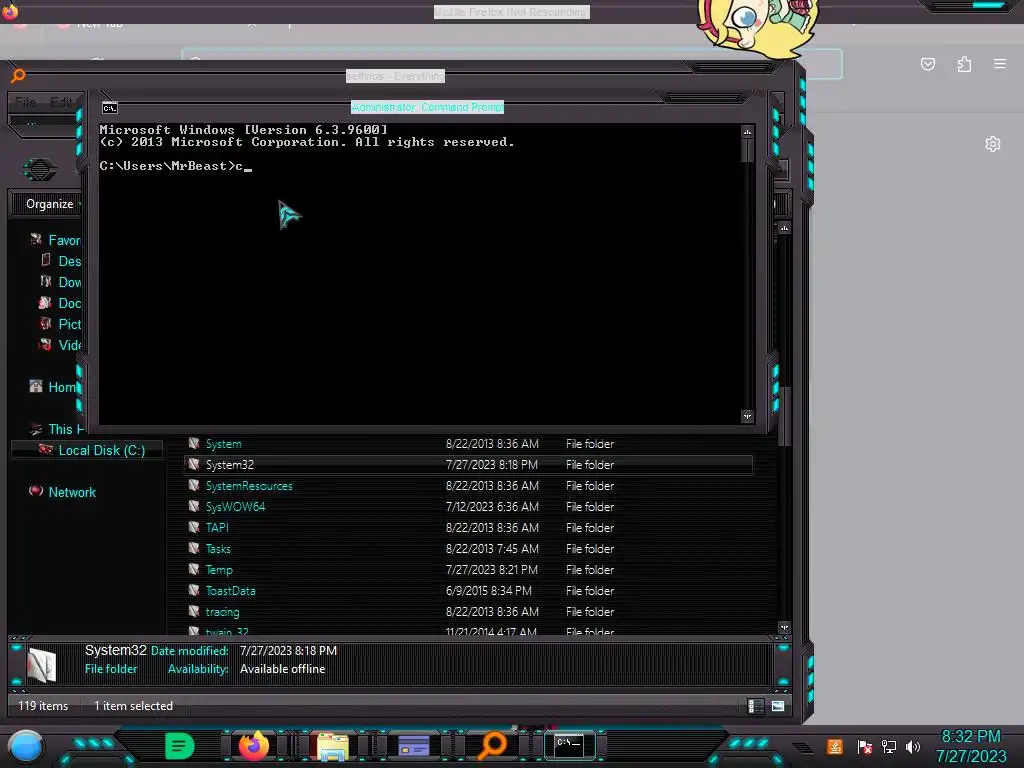The image size is (1024, 768).
Task: Open Firefox's Save to Pocket icon
Action: coord(927,64)
